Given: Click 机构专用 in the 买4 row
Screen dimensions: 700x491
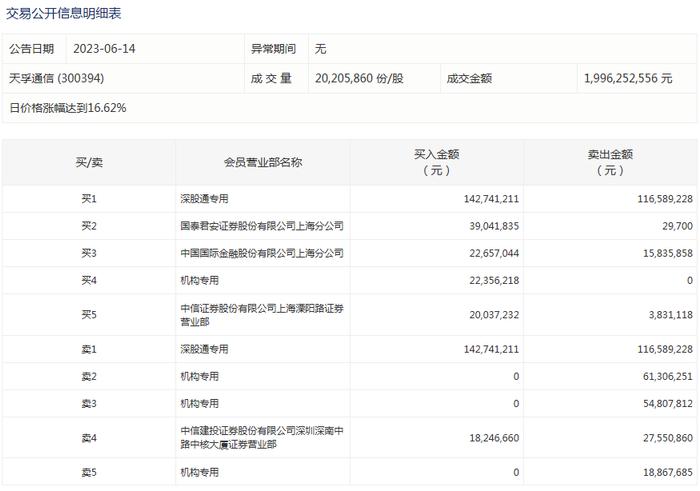Looking at the screenshot, I should click(x=200, y=280).
